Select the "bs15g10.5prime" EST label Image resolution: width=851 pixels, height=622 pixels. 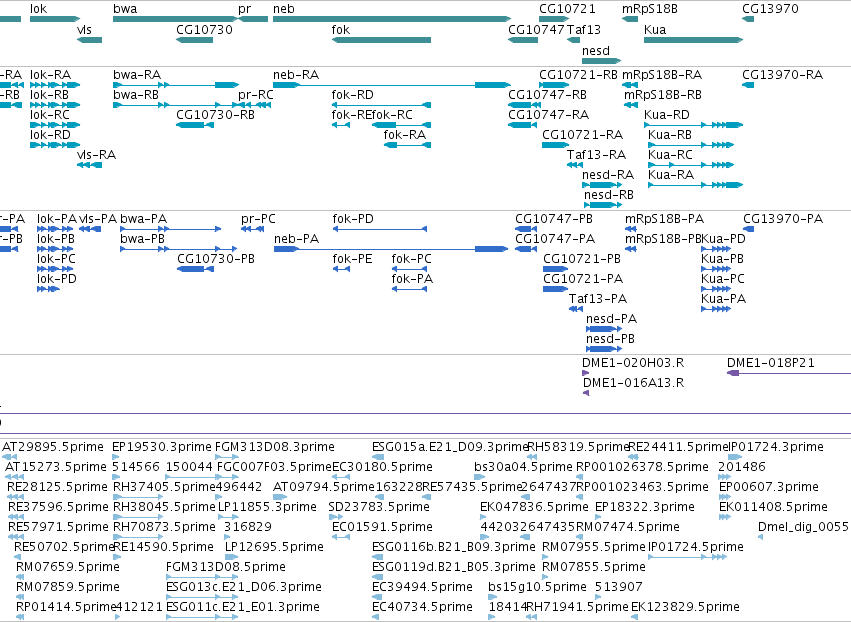point(537,587)
